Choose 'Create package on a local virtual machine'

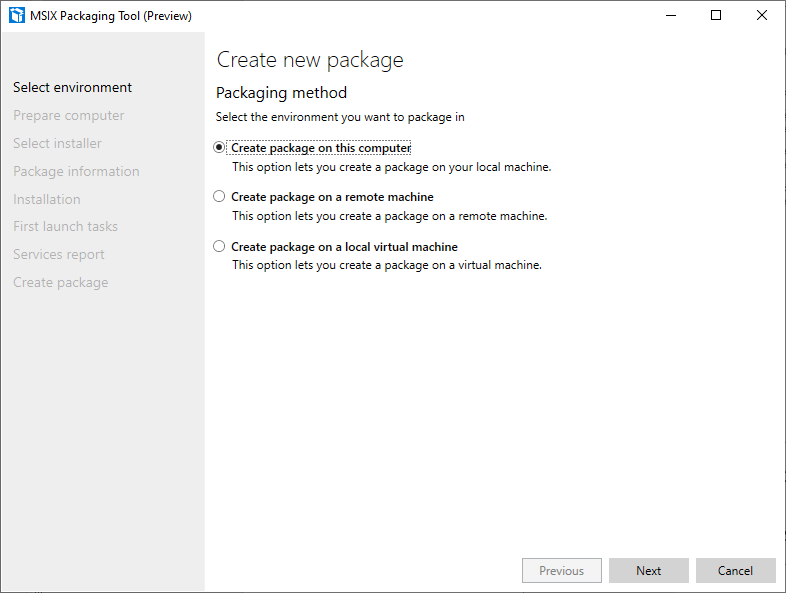click(220, 246)
